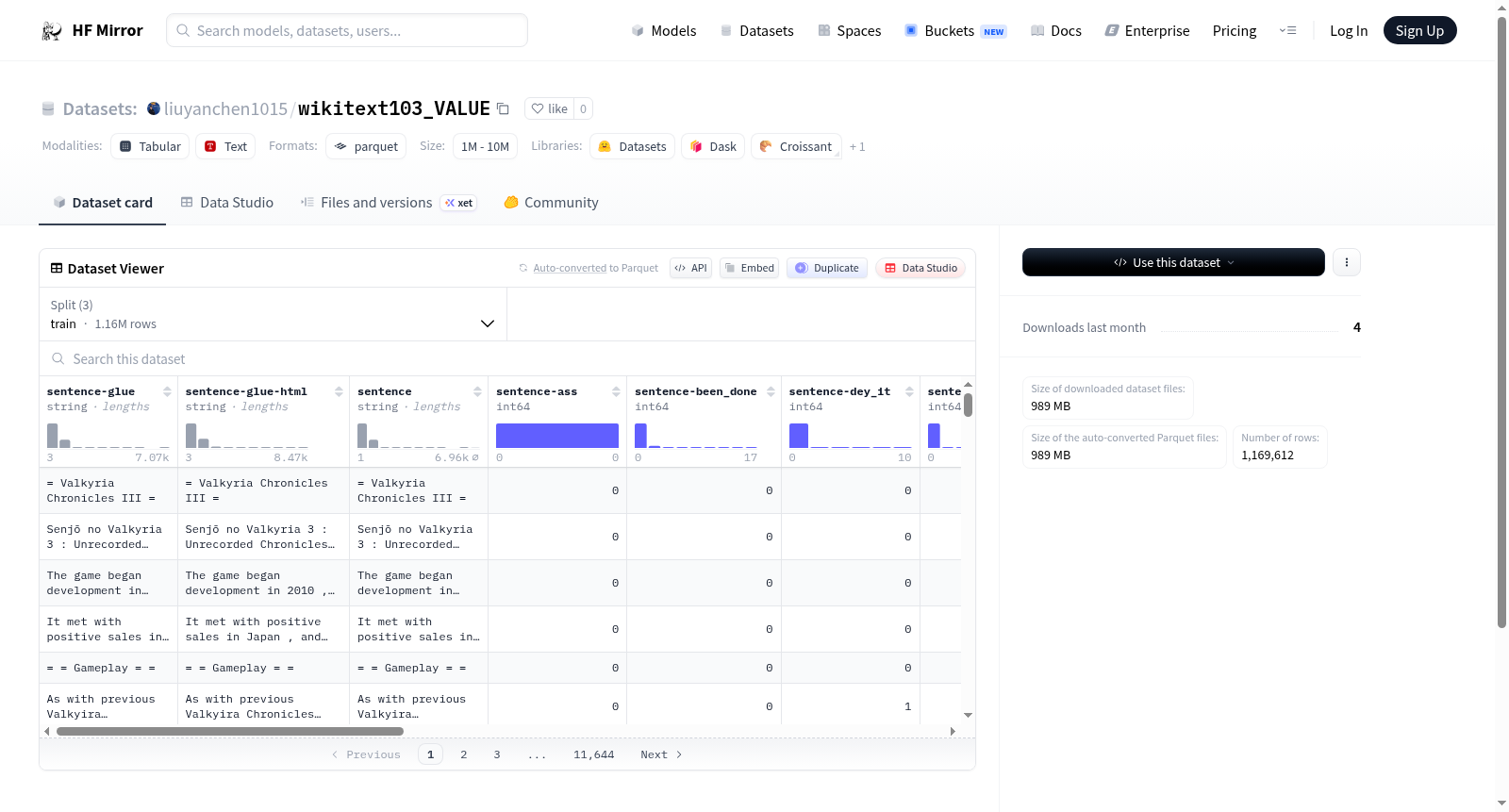Open the Dataset card tab
Image resolution: width=1509 pixels, height=812 pixels.
103,203
